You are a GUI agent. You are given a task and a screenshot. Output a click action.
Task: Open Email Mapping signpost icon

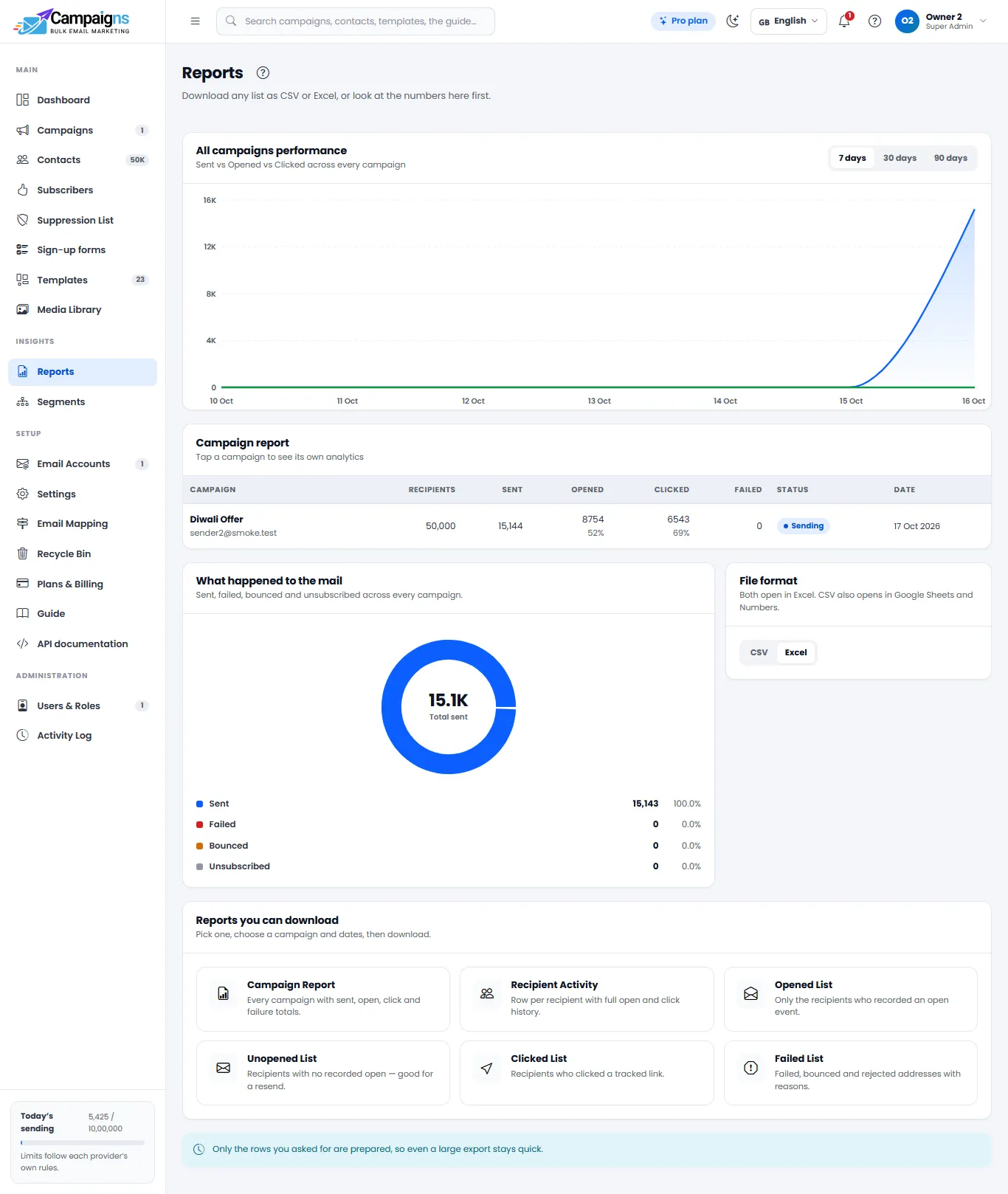coord(23,524)
